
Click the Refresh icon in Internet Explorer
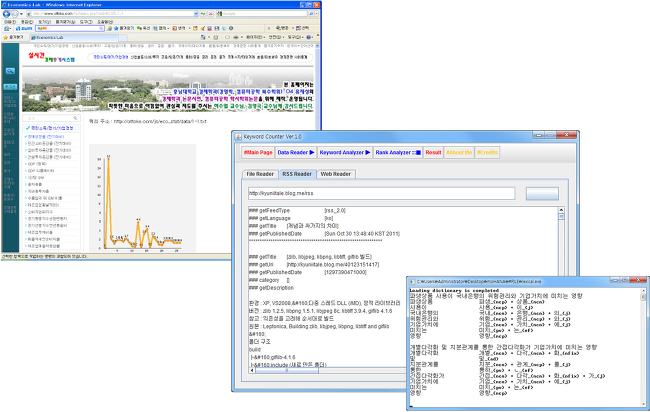203,14
